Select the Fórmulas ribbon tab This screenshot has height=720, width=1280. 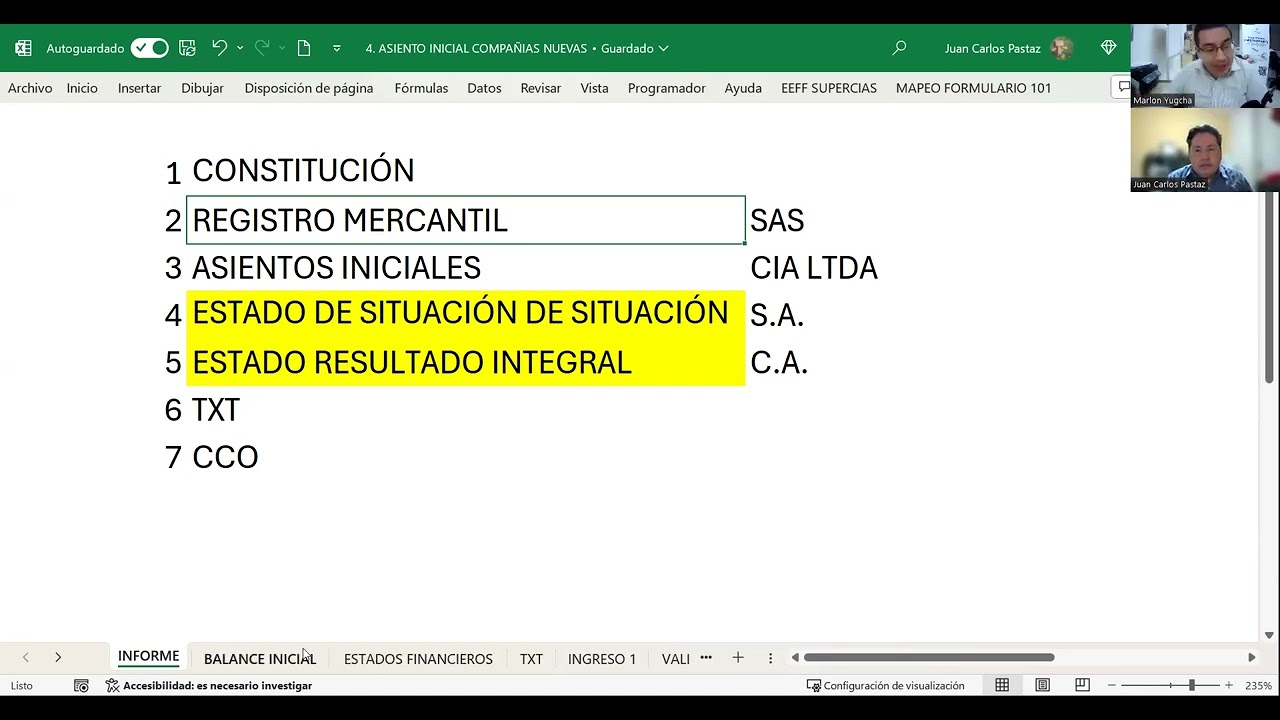coord(421,88)
